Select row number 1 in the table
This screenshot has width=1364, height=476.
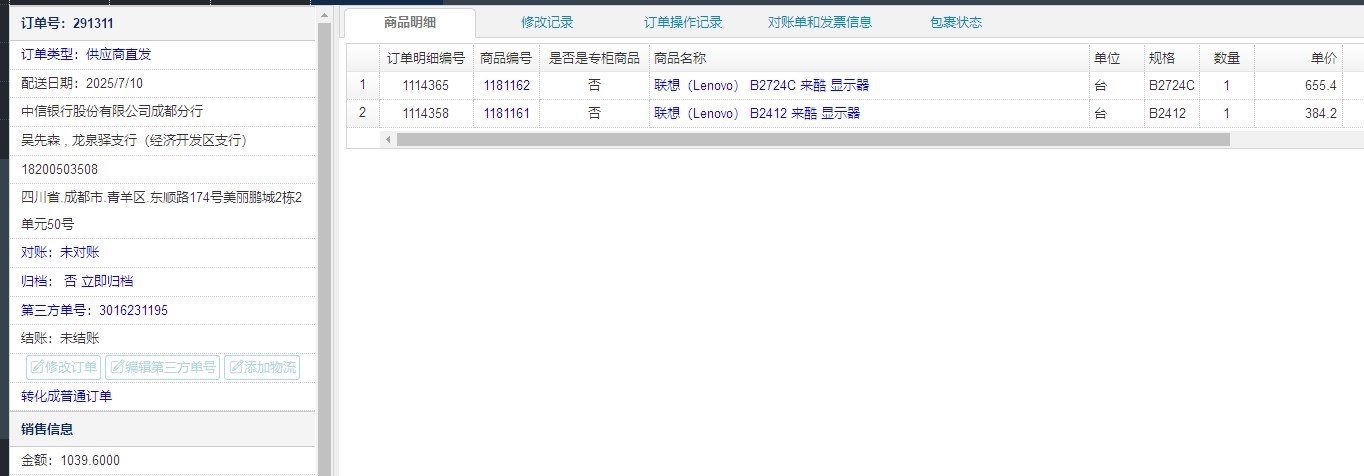(363, 85)
